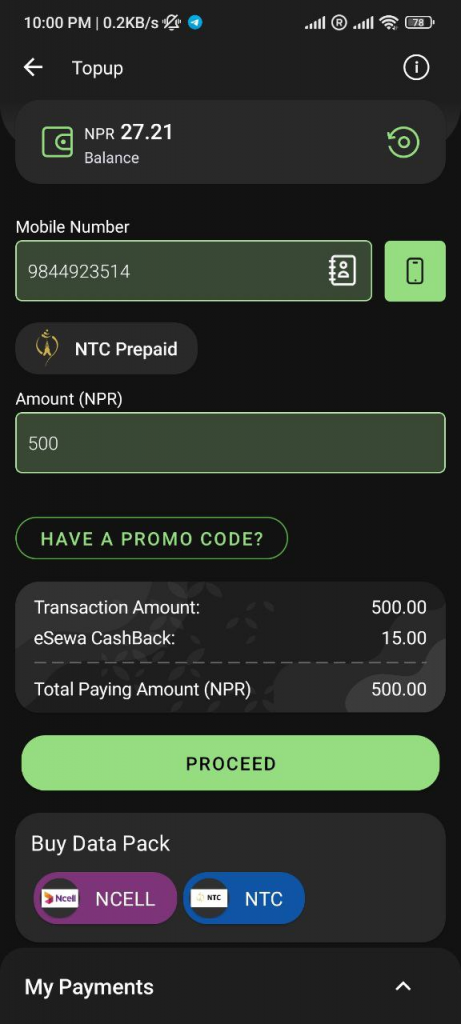Tap the balance refresh icon
The width and height of the screenshot is (461, 1024).
click(x=403, y=142)
